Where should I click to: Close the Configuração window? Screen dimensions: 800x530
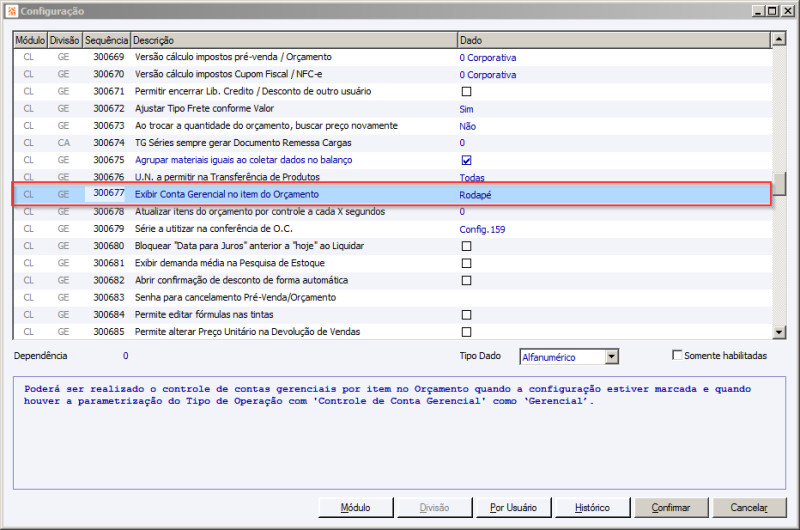pyautogui.click(x=787, y=11)
